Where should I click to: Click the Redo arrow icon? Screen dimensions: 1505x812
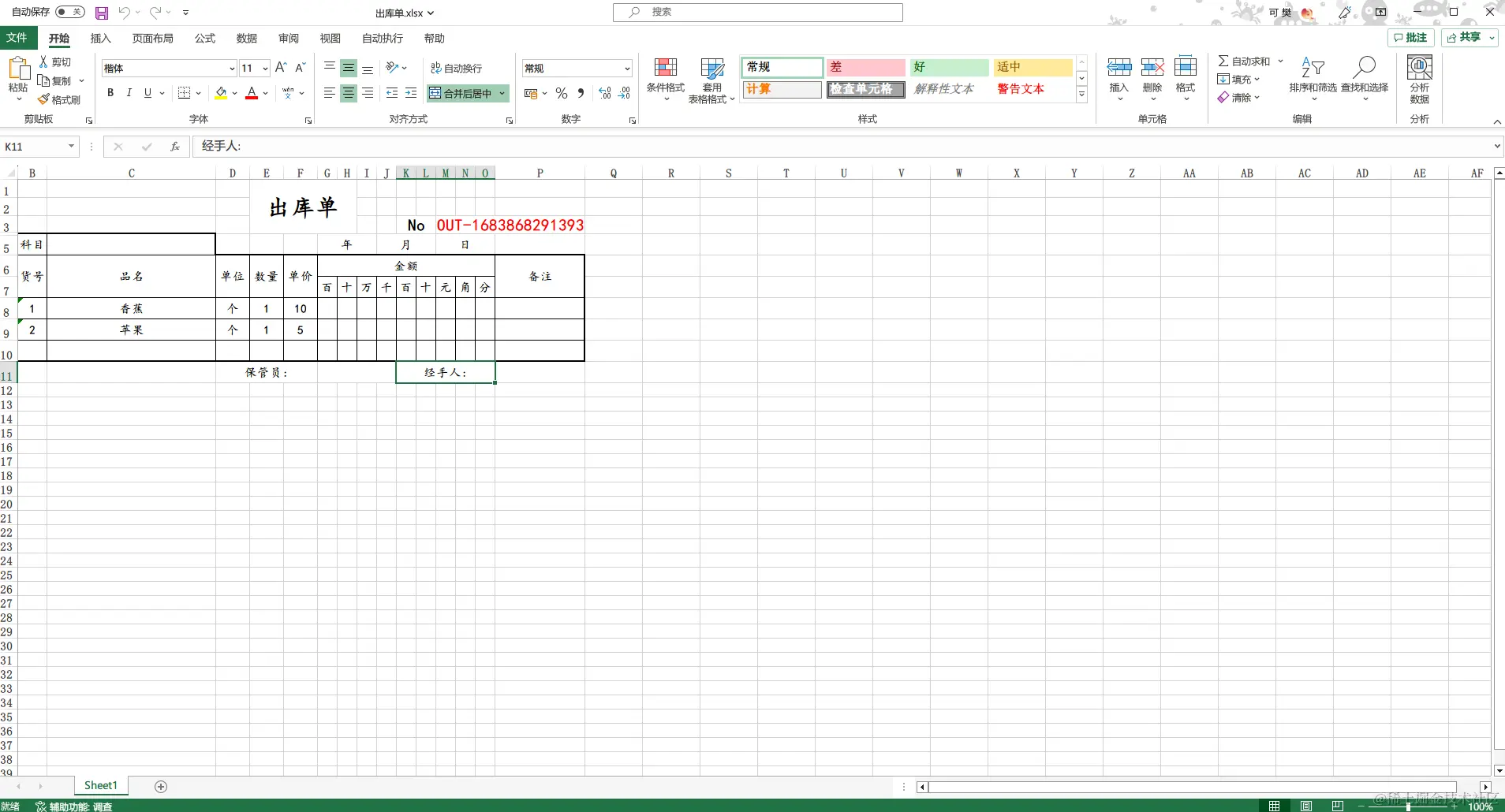155,13
